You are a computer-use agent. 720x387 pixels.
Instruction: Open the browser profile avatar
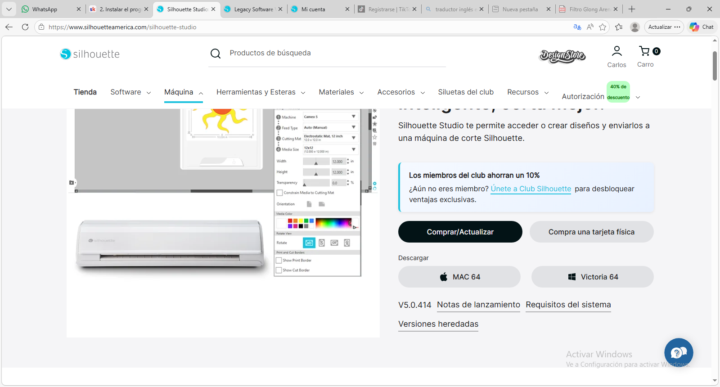[635, 27]
